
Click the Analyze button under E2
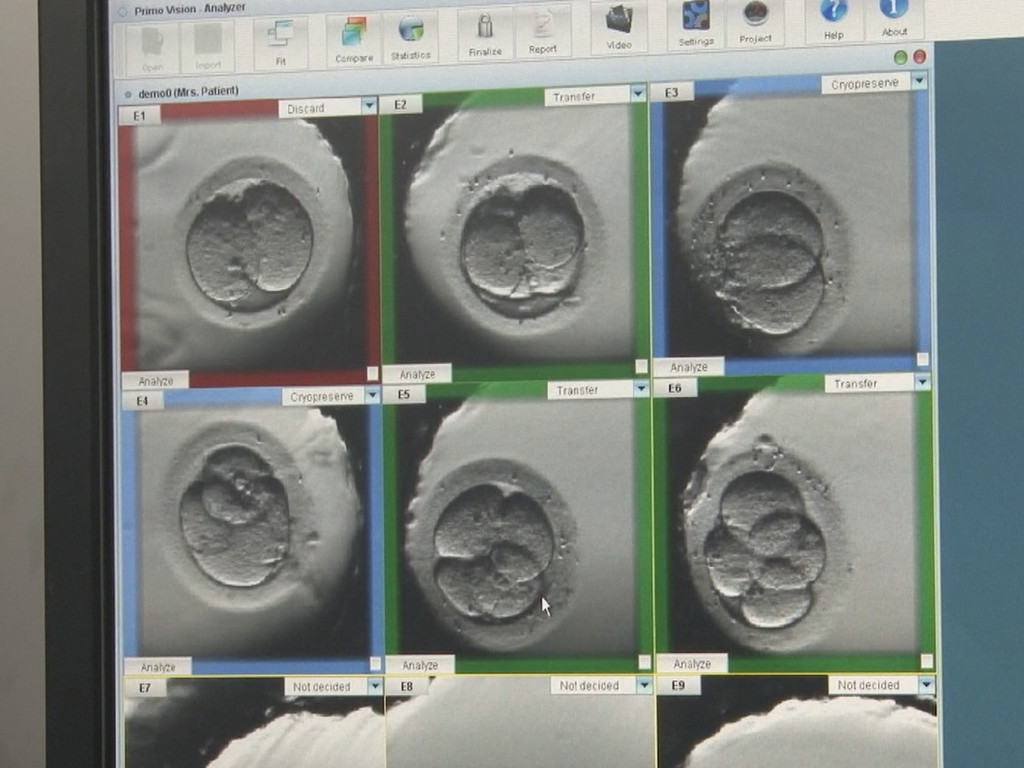point(417,374)
